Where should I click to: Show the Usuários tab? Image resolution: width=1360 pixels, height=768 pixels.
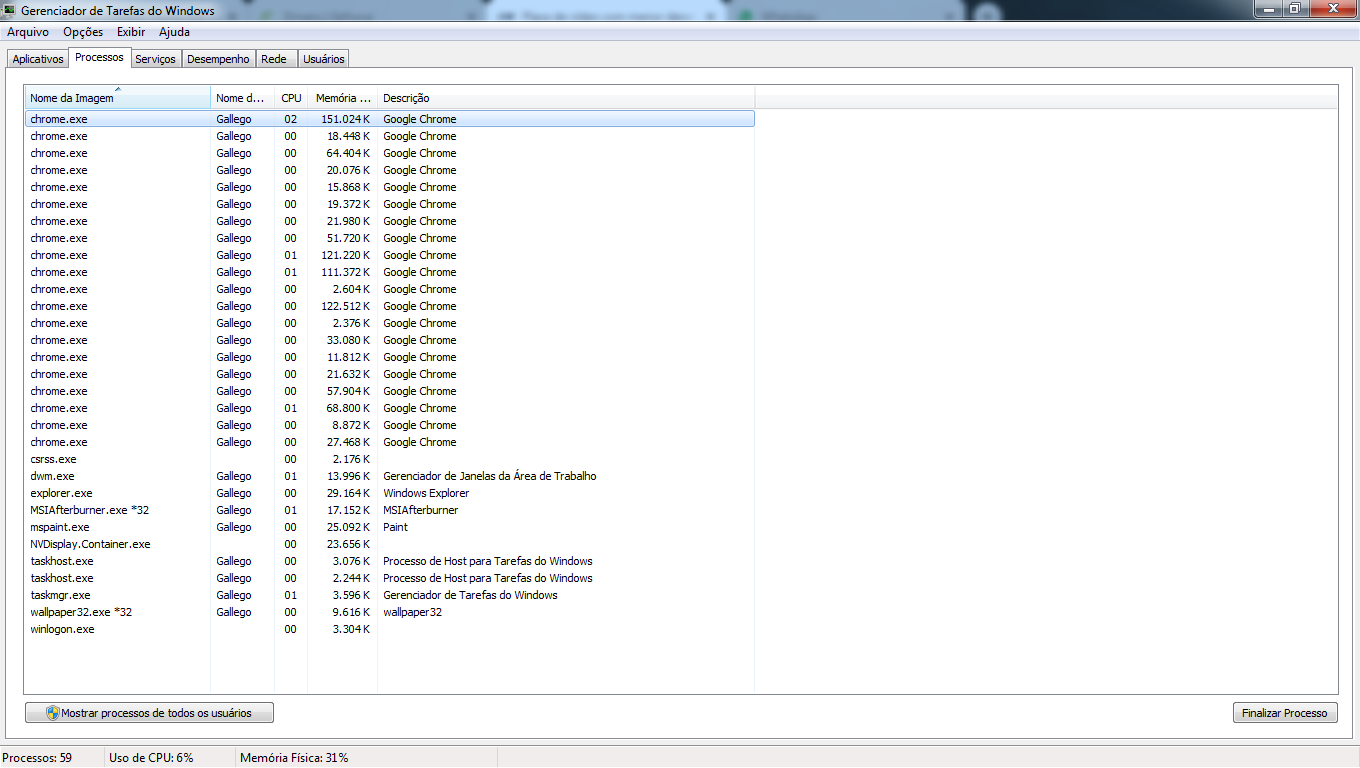[x=323, y=59]
